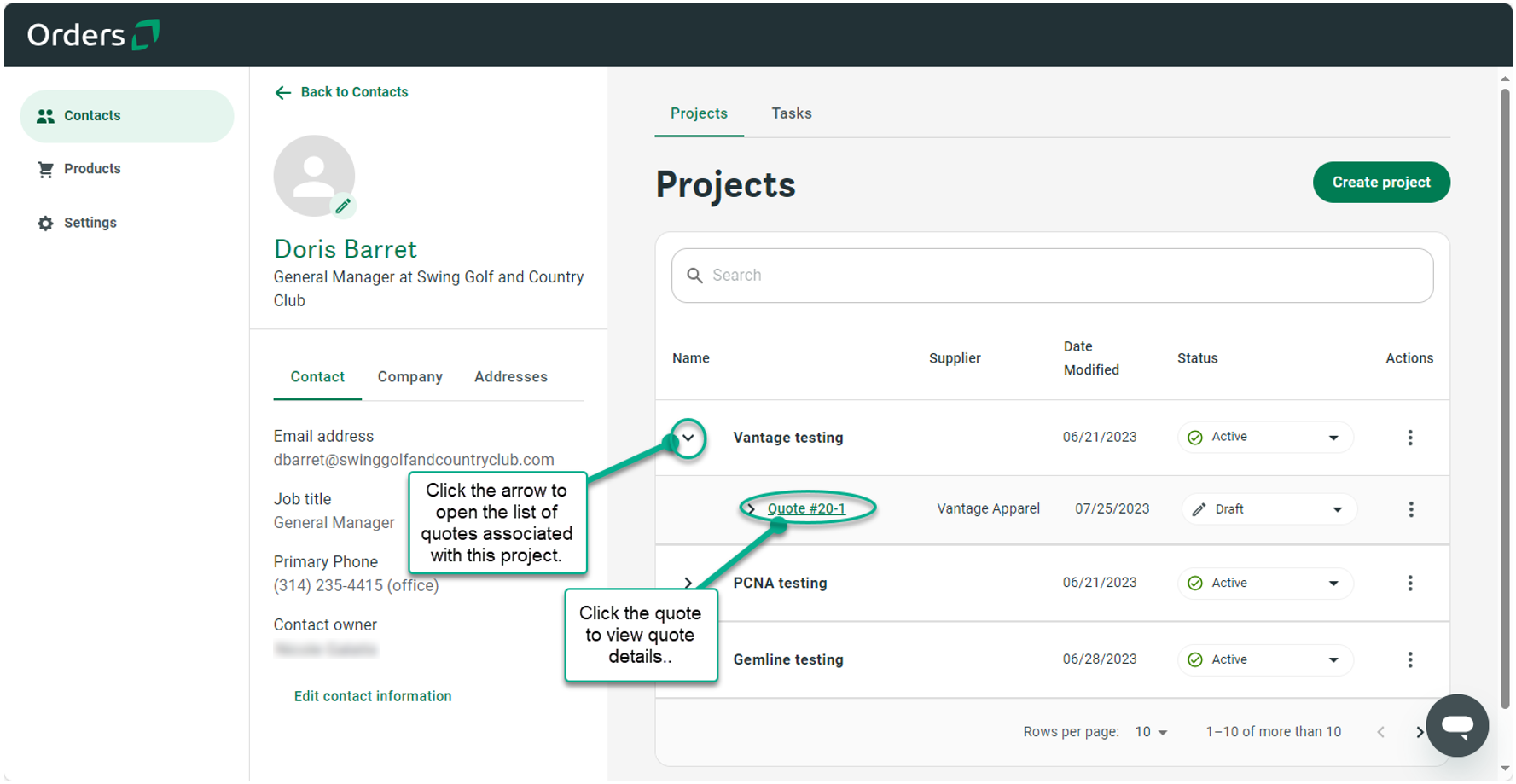Image resolution: width=1516 pixels, height=784 pixels.
Task: Click the project Search field
Action: tap(1052, 276)
